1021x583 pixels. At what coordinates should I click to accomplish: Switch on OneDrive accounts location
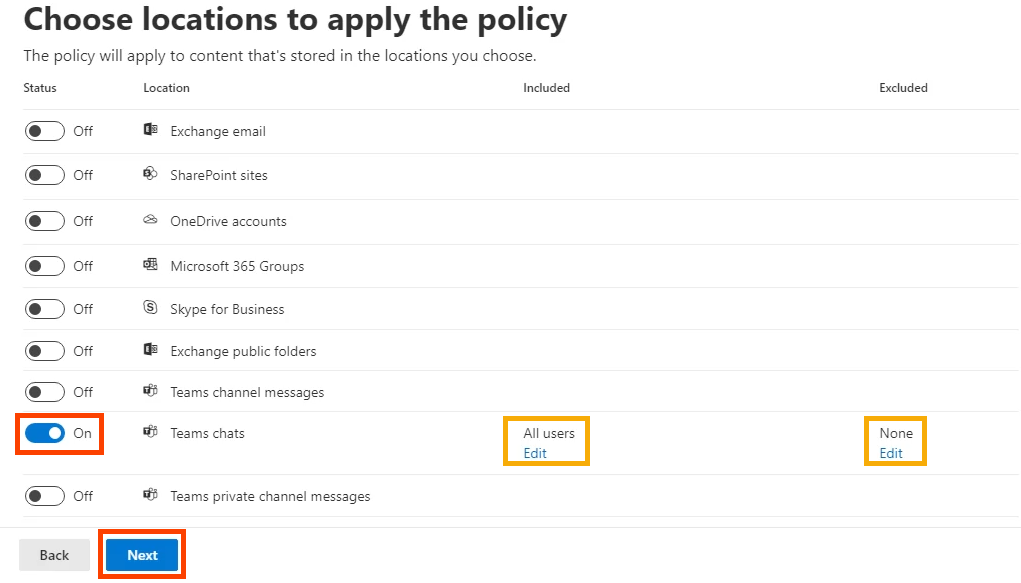45,221
